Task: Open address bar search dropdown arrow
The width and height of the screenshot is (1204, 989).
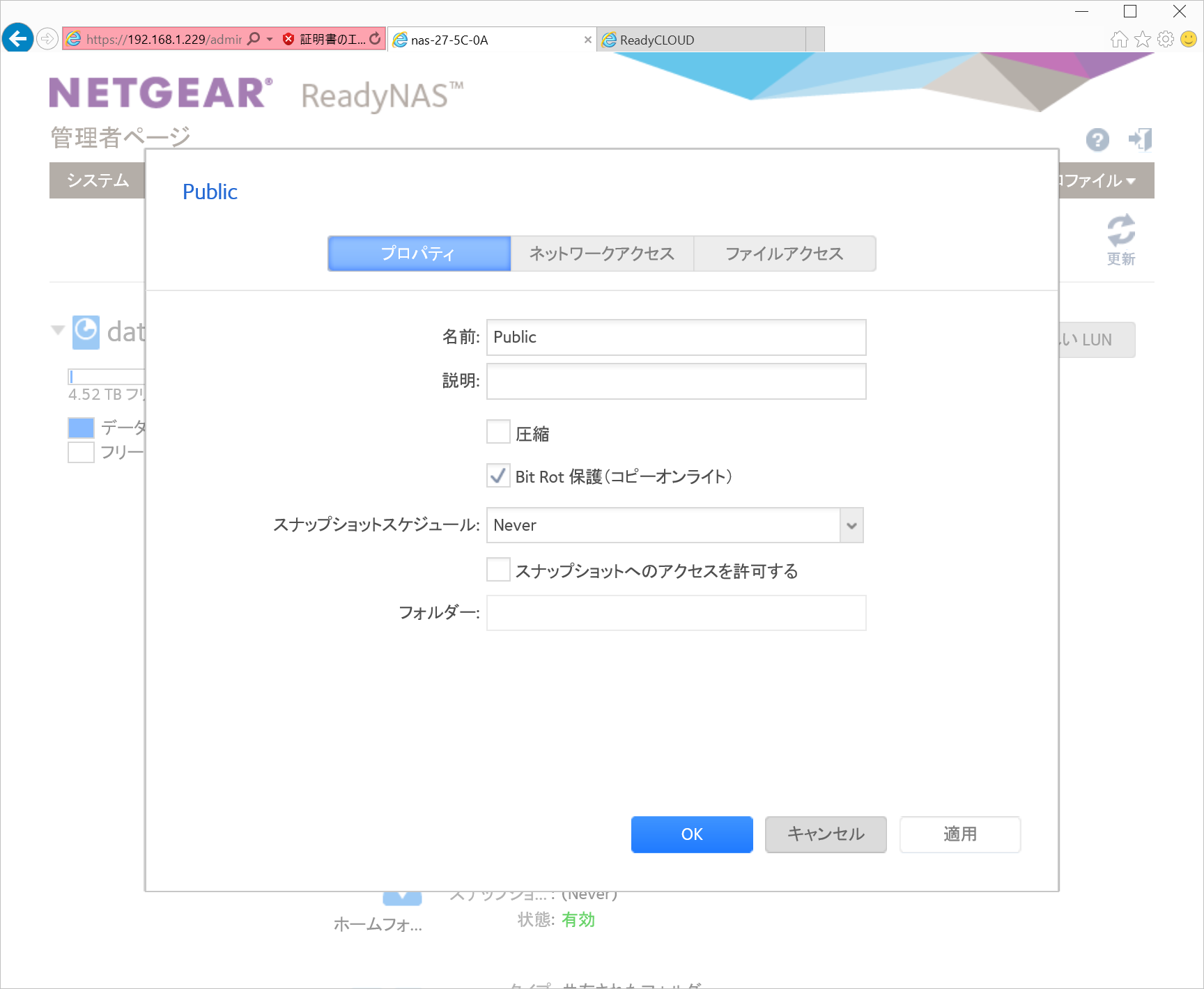Action: (270, 39)
